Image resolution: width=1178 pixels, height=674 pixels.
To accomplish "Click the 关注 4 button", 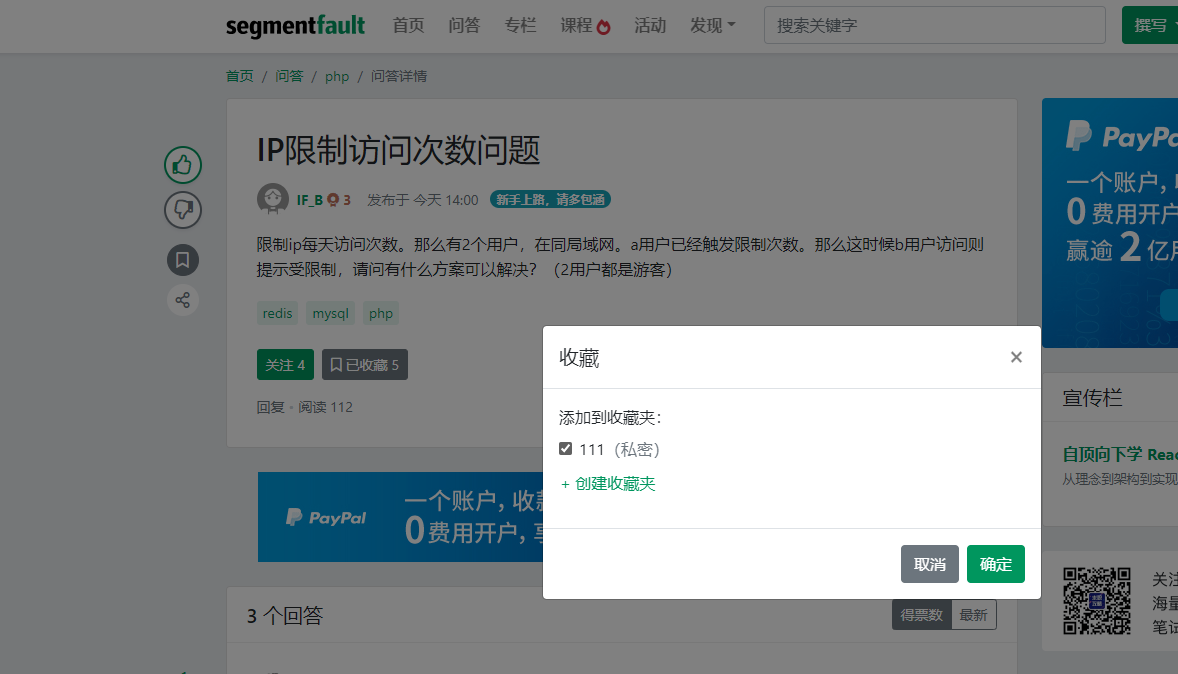I will pyautogui.click(x=285, y=364).
